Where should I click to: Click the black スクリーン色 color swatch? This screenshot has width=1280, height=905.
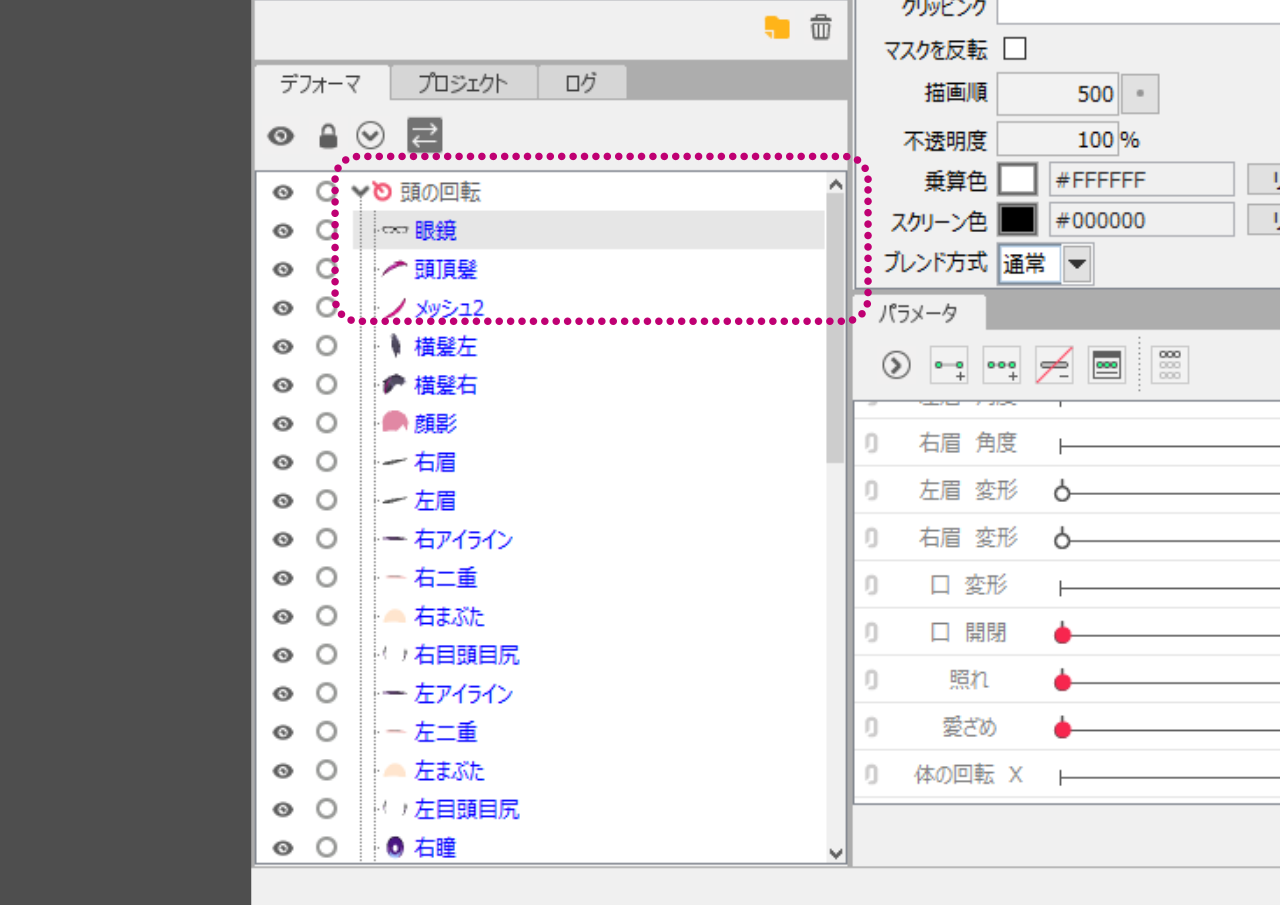pyautogui.click(x=1018, y=220)
